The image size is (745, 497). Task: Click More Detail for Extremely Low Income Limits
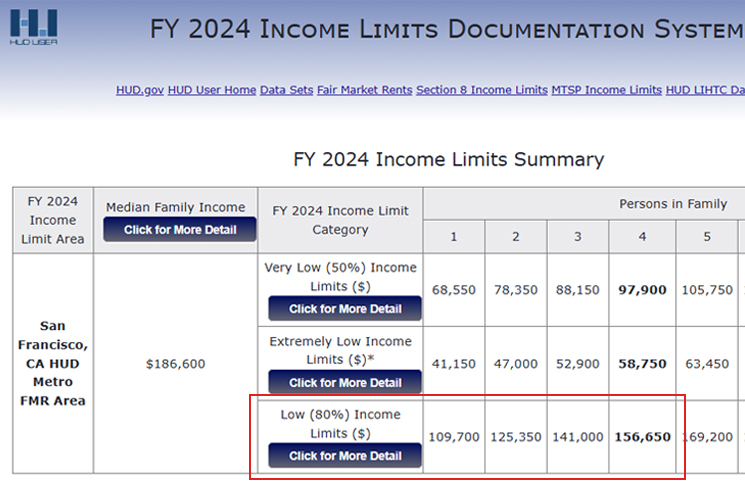(x=345, y=383)
